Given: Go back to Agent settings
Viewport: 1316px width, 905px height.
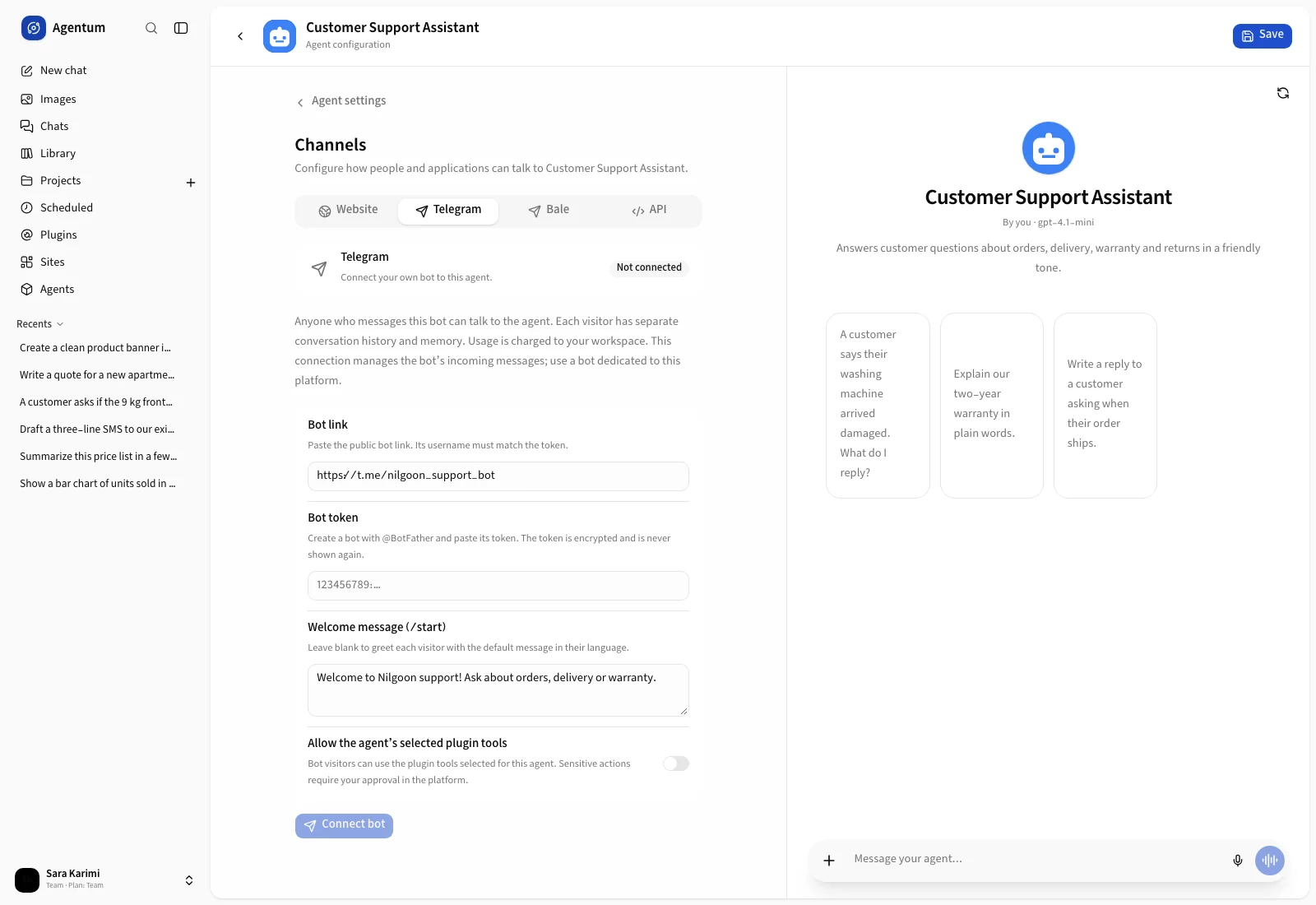Looking at the screenshot, I should [x=341, y=101].
